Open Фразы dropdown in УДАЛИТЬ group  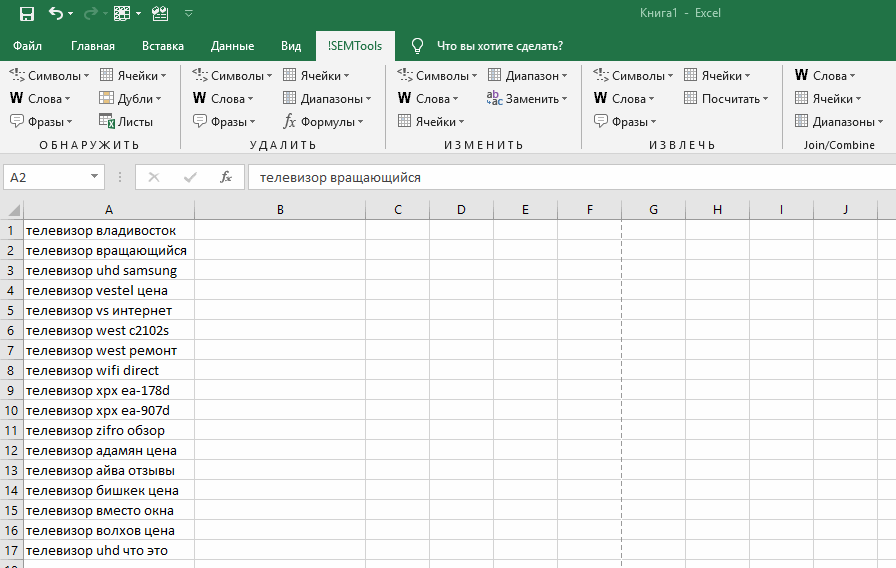[225, 122]
